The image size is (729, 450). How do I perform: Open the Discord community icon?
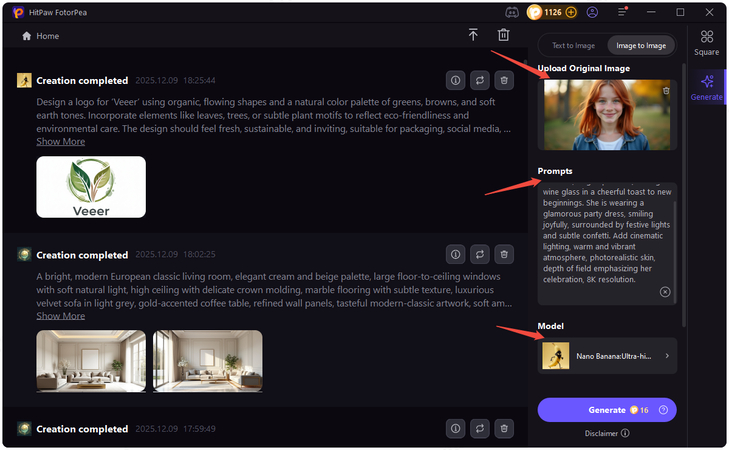(x=512, y=13)
